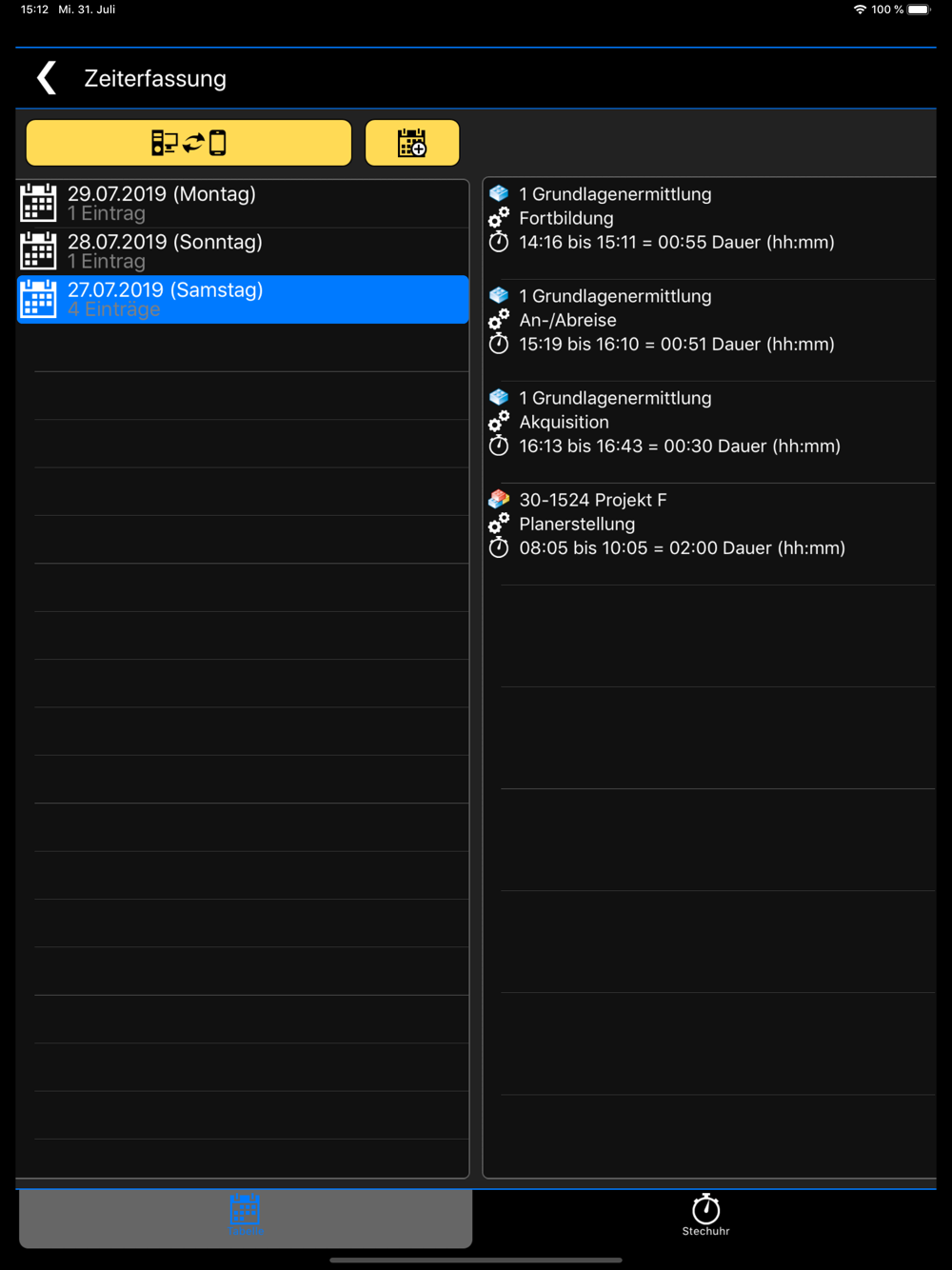Click calendar icon beside 29.07.2019
This screenshot has width=952, height=1270.
tap(38, 203)
